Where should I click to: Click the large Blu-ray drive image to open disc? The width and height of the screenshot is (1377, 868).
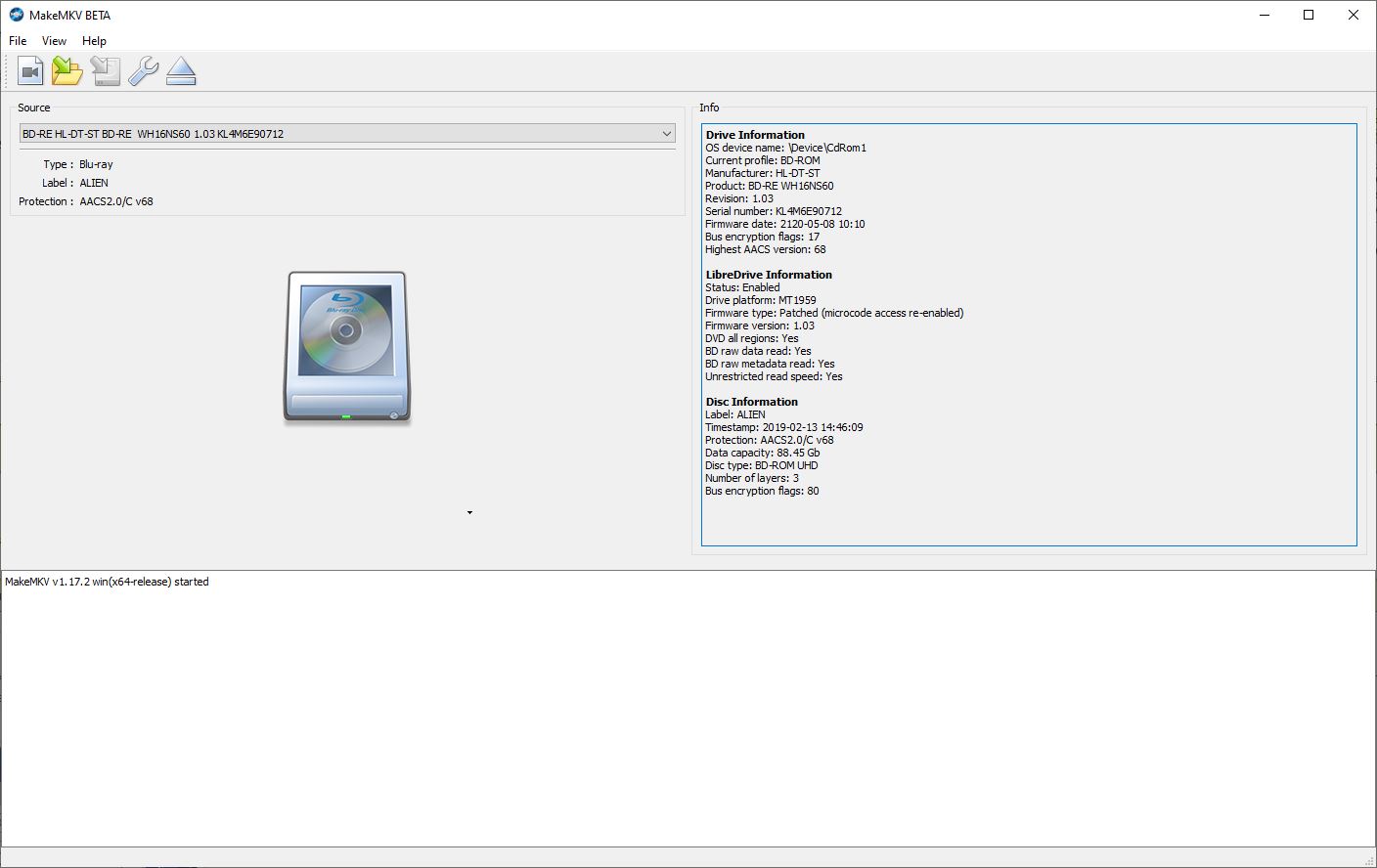pos(347,347)
